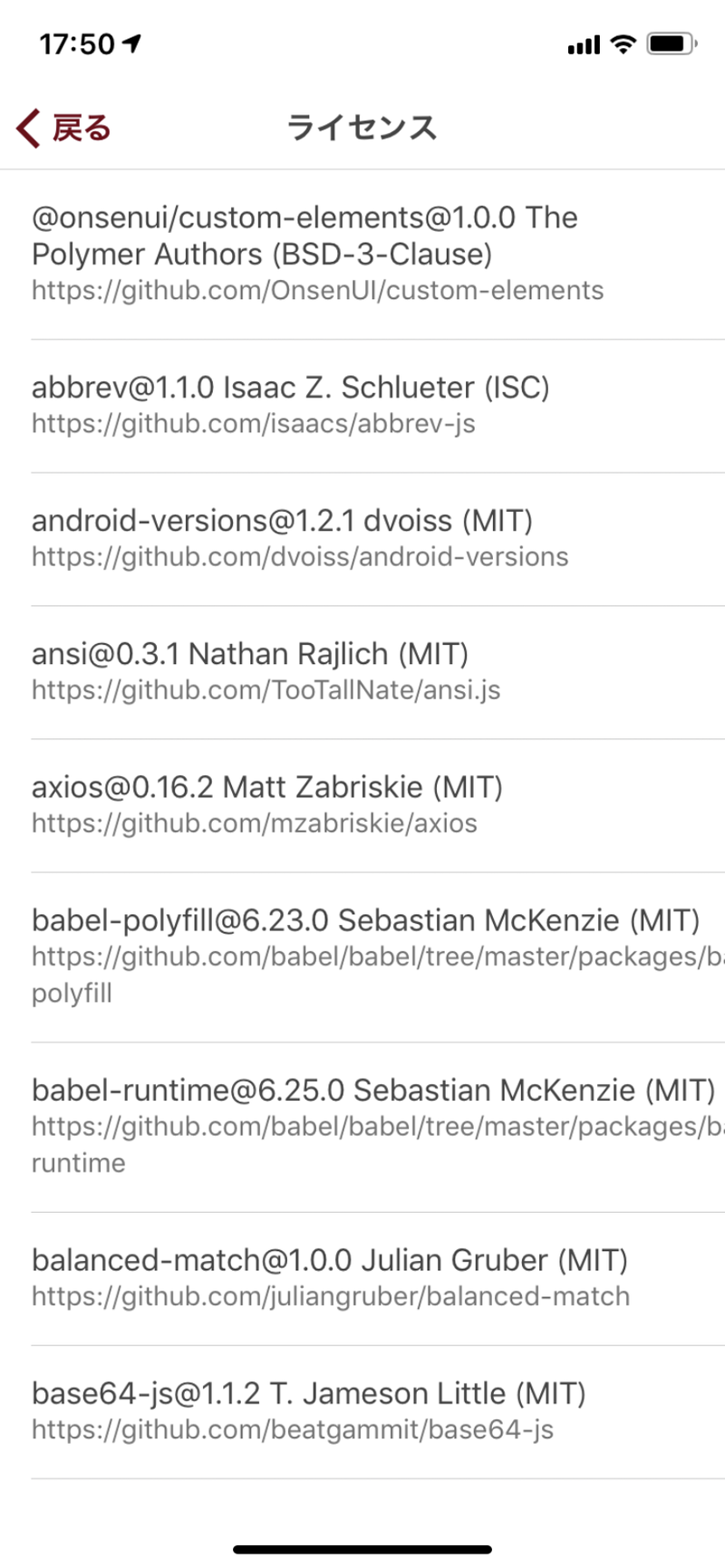Image resolution: width=725 pixels, height=1568 pixels.
Task: Tap the location arrow next to time
Action: [132, 43]
